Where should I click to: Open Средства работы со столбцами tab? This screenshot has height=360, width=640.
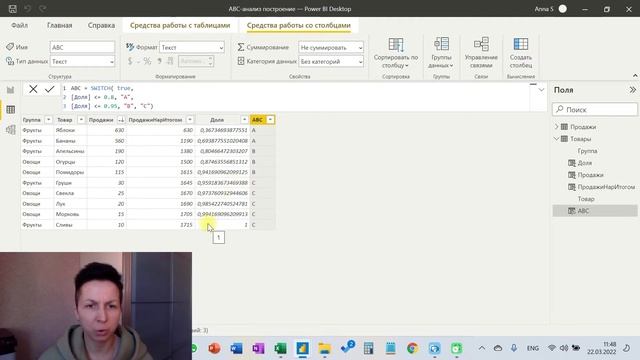pyautogui.click(x=299, y=25)
